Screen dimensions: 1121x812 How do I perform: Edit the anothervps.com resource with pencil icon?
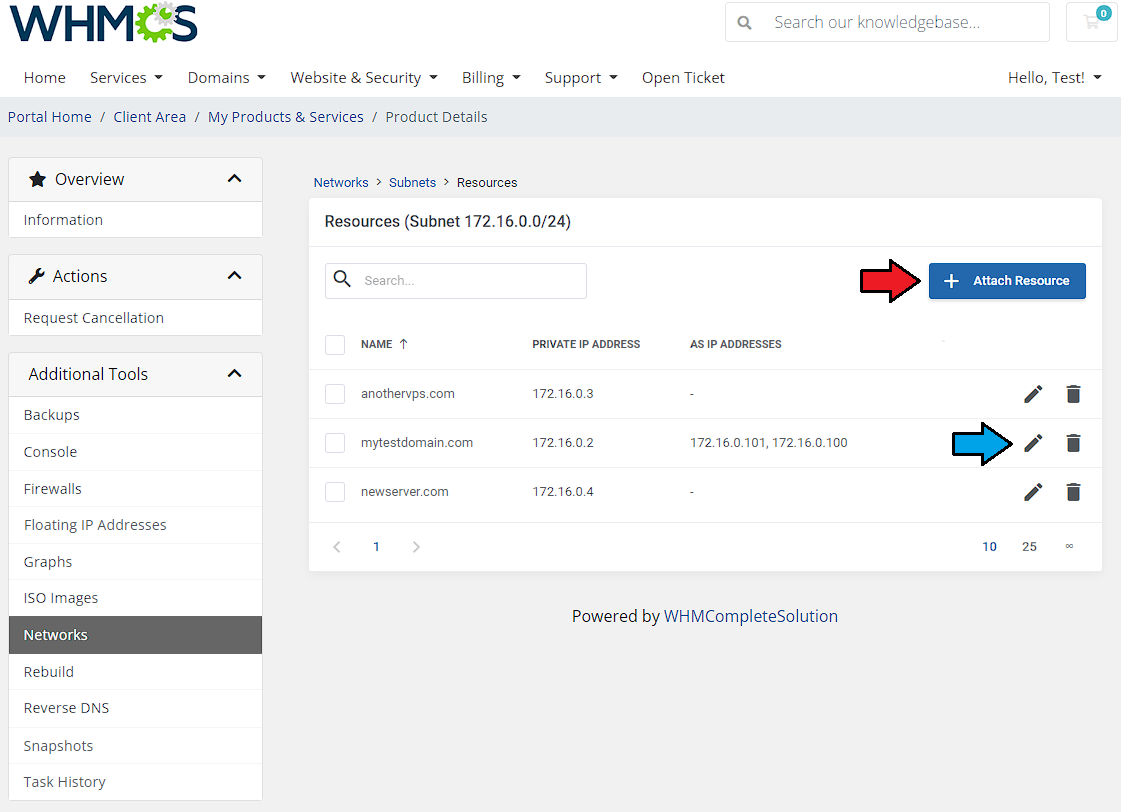[x=1033, y=394]
